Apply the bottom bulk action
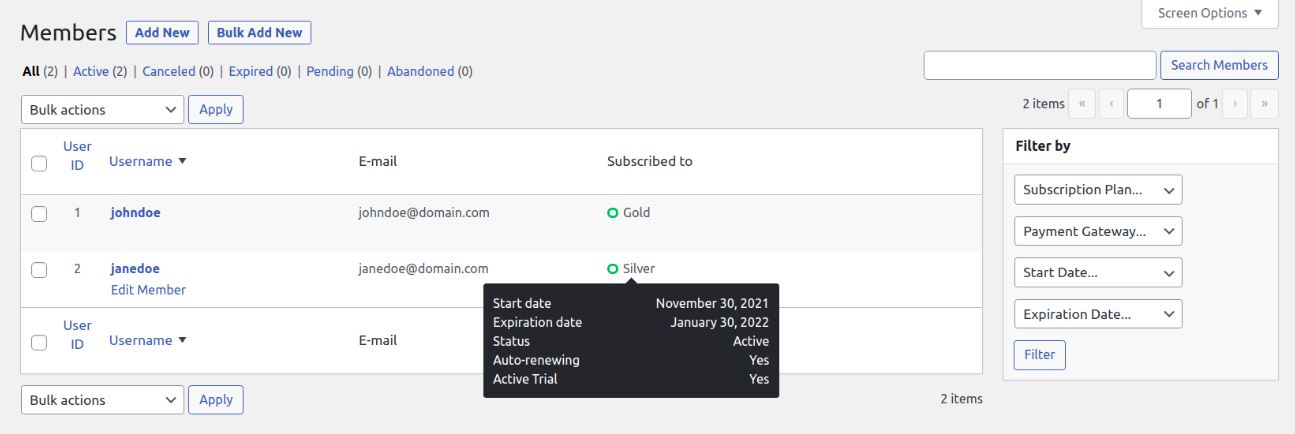The width and height of the screenshot is (1295, 434). point(216,400)
